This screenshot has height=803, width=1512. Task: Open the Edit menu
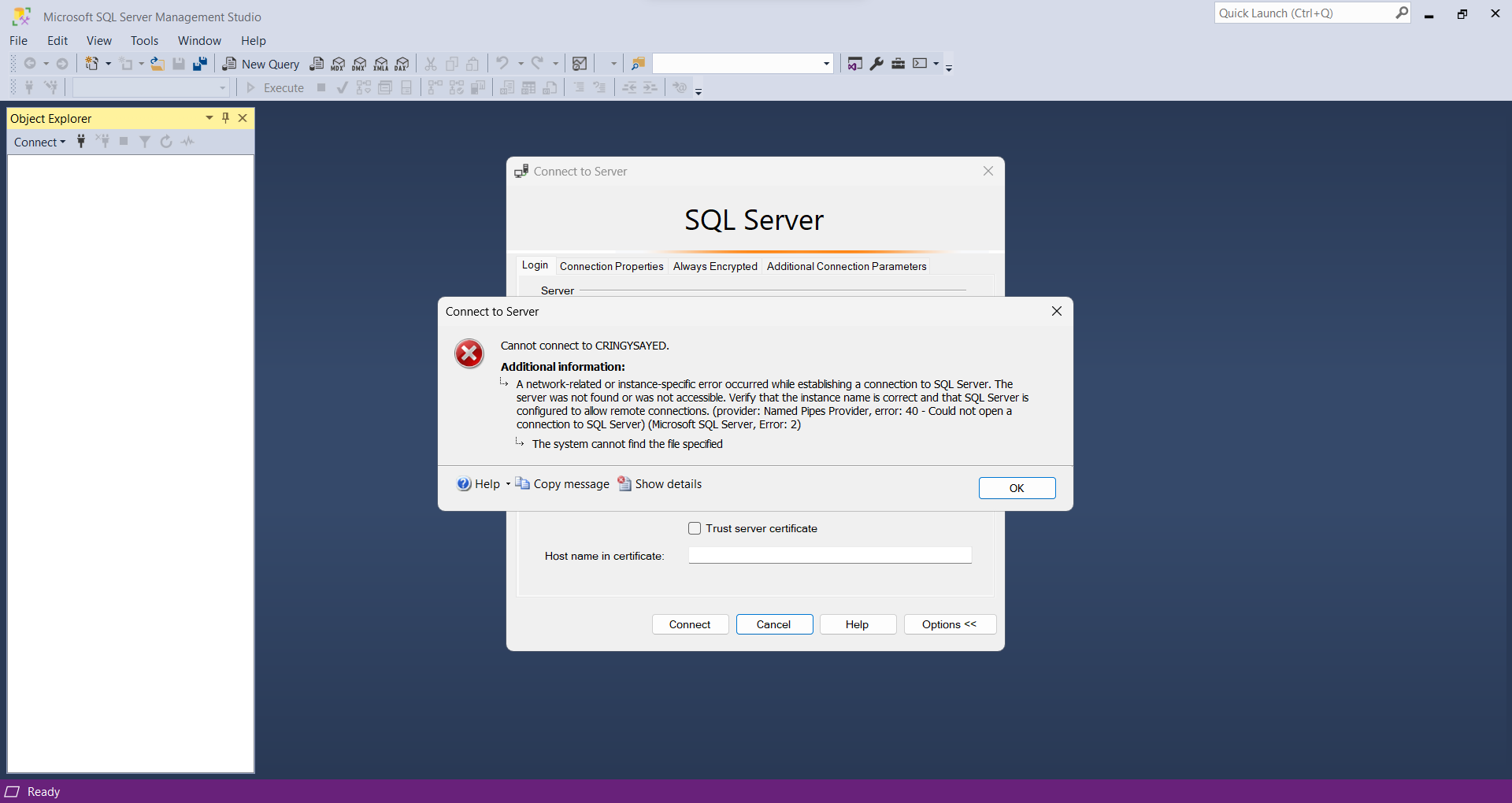pos(57,40)
